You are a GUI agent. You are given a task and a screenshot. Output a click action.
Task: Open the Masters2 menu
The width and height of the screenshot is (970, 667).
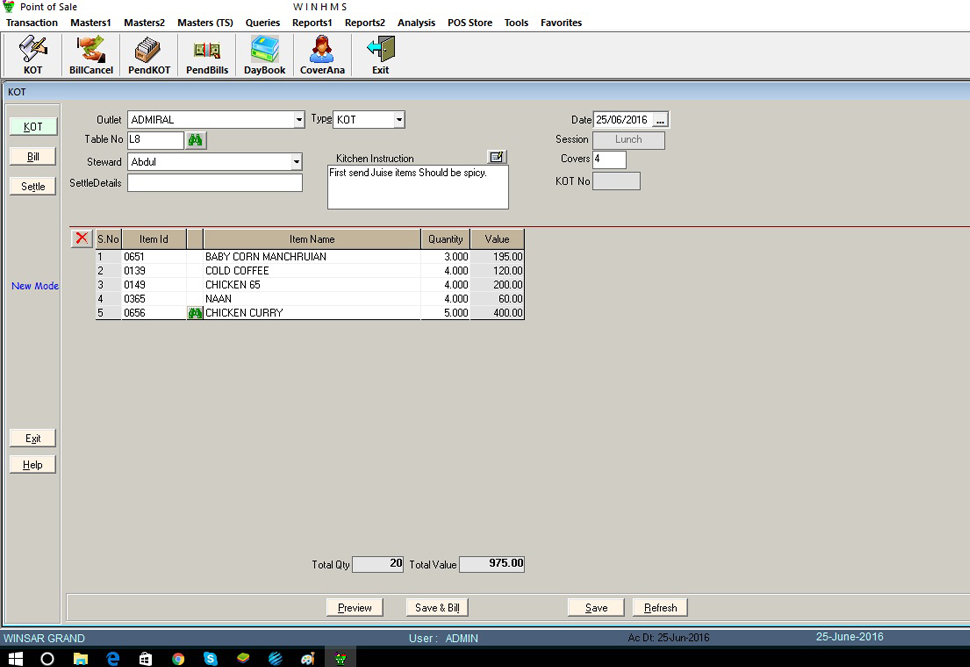144,23
